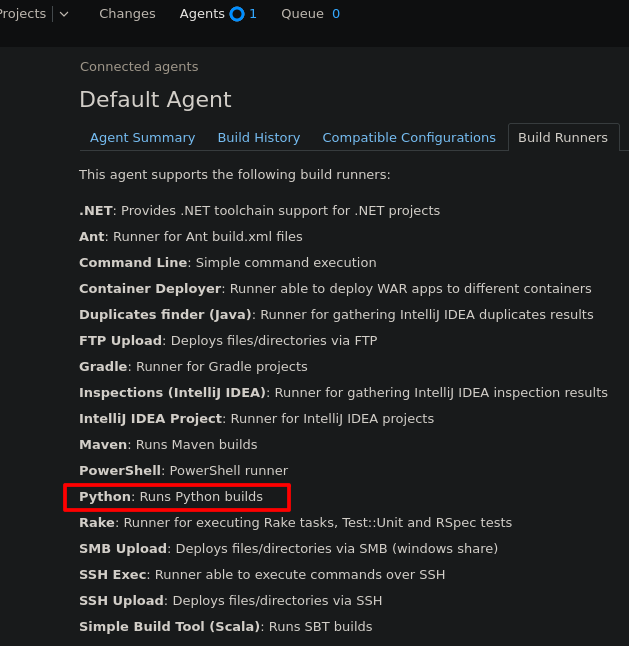The height and width of the screenshot is (646, 629).
Task: Open the Projects menu
Action: tap(22, 14)
